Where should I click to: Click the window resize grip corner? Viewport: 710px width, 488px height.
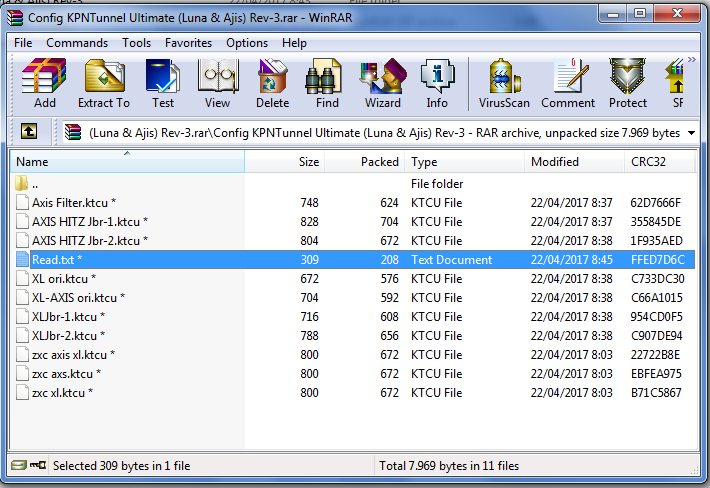click(x=694, y=469)
